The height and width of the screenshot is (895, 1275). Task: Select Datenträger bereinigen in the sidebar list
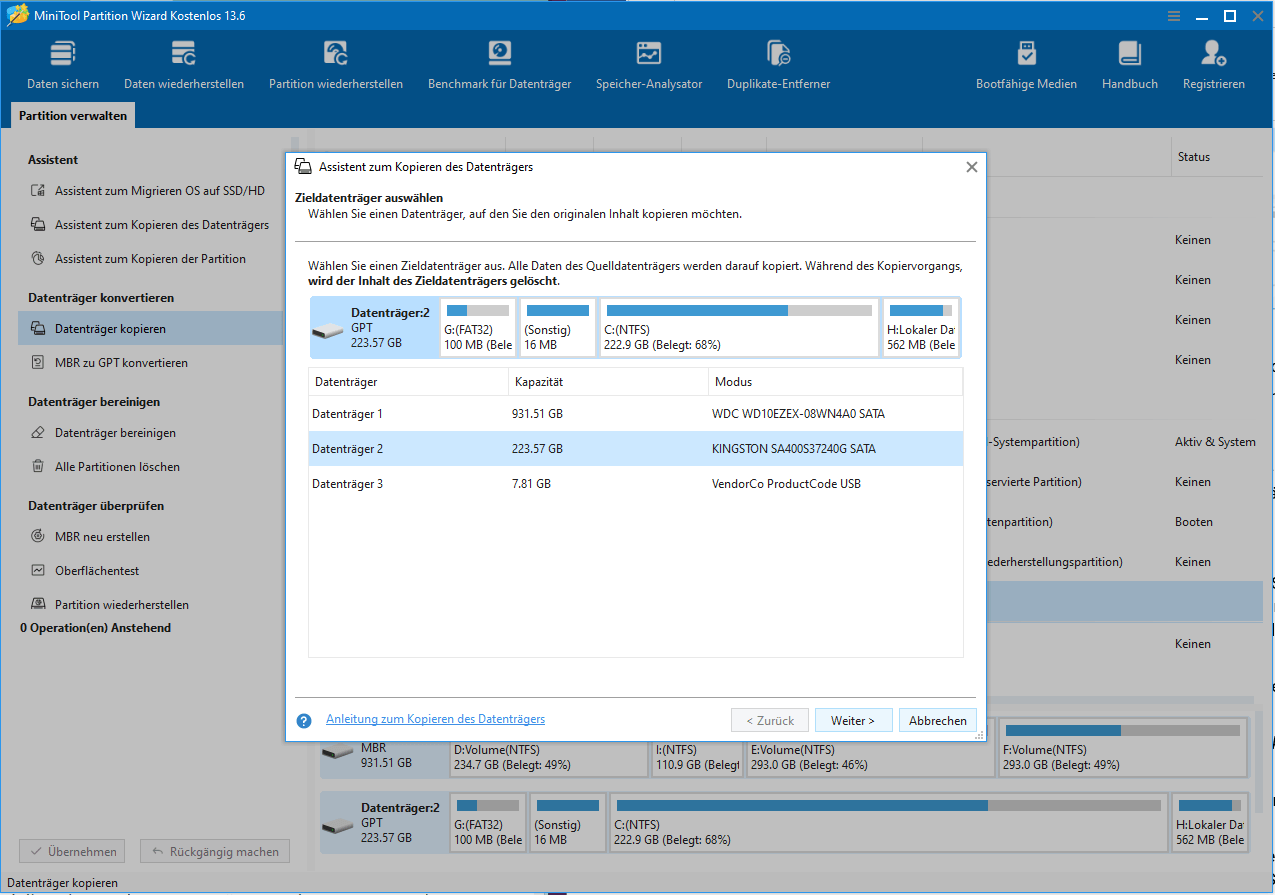(x=115, y=433)
